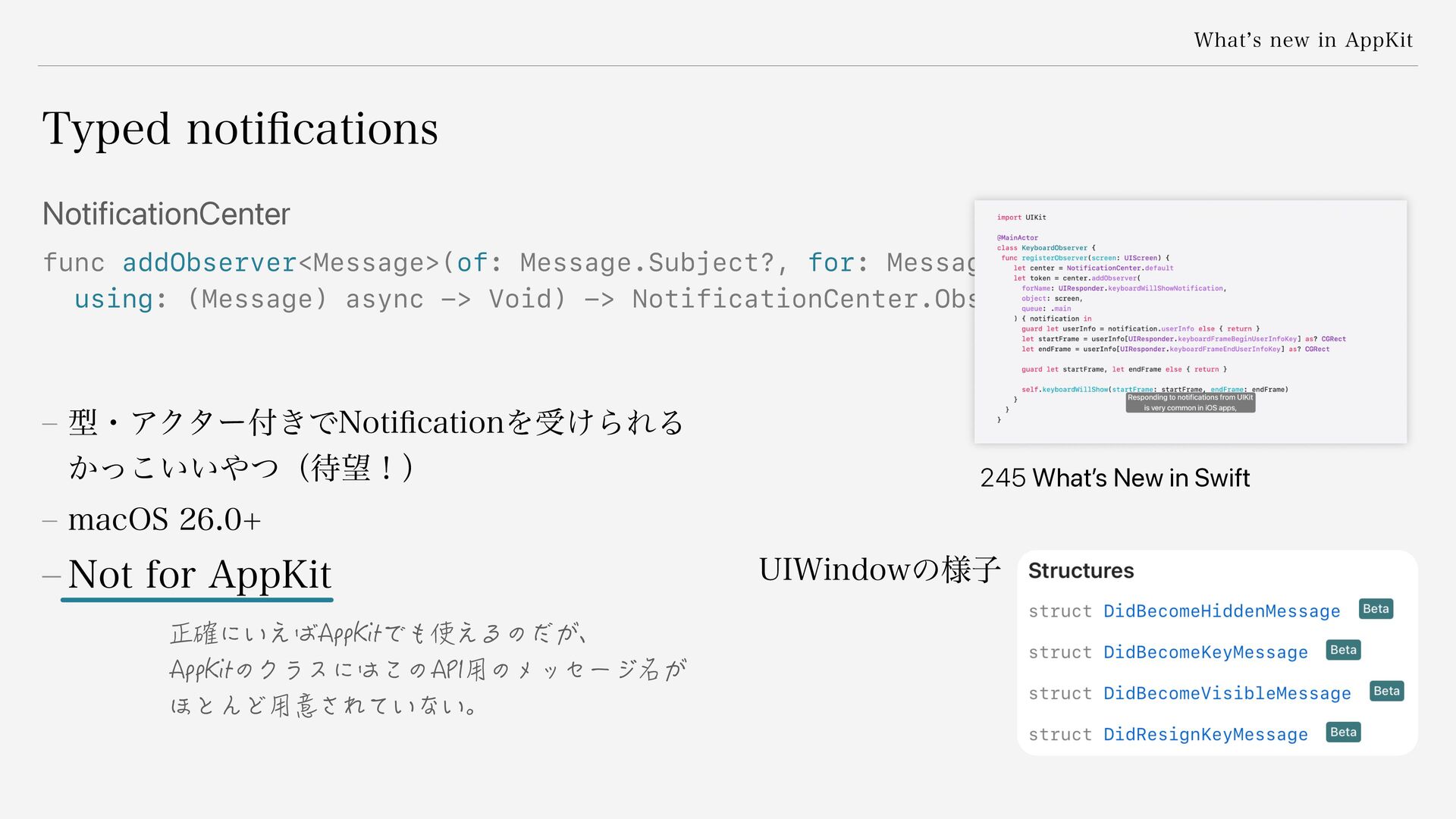Screen dimensions: 1456x819
Task: Open the DidResignKeyMessage struct link
Action: pyautogui.click(x=1205, y=734)
